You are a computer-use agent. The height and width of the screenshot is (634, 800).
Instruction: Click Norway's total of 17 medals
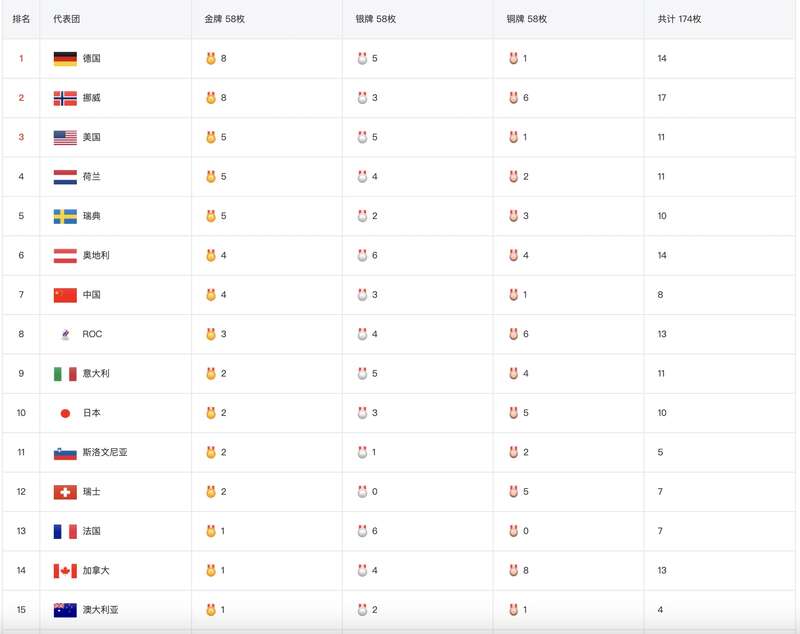[662, 98]
